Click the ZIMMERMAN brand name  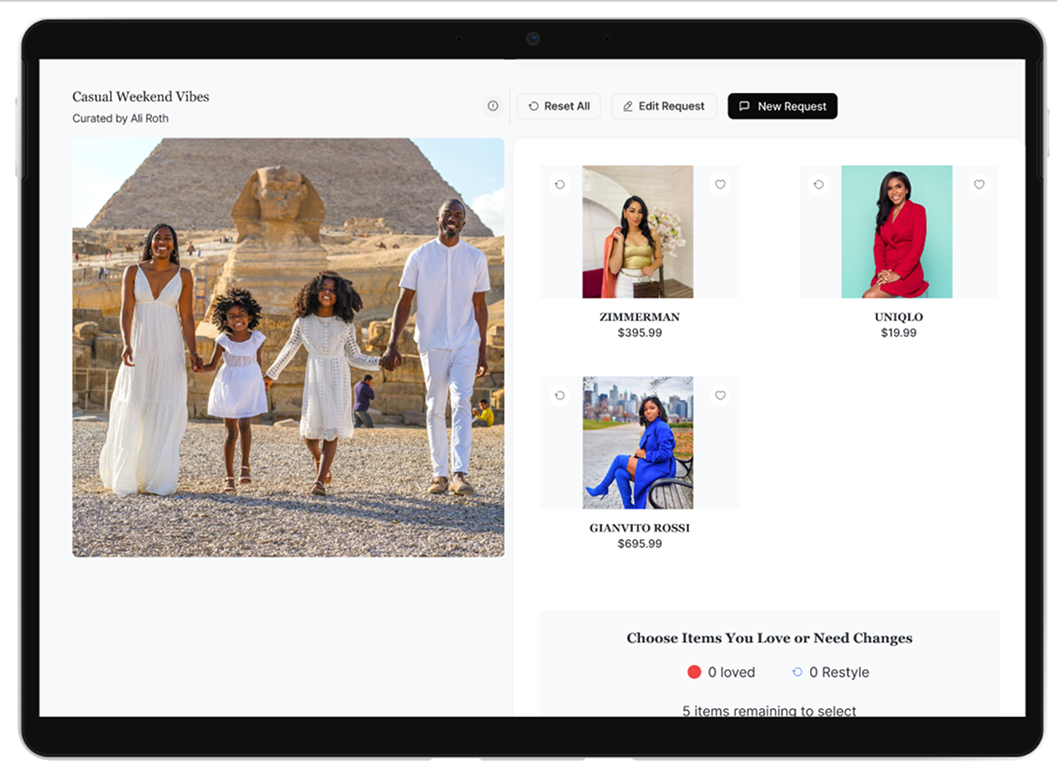(639, 317)
